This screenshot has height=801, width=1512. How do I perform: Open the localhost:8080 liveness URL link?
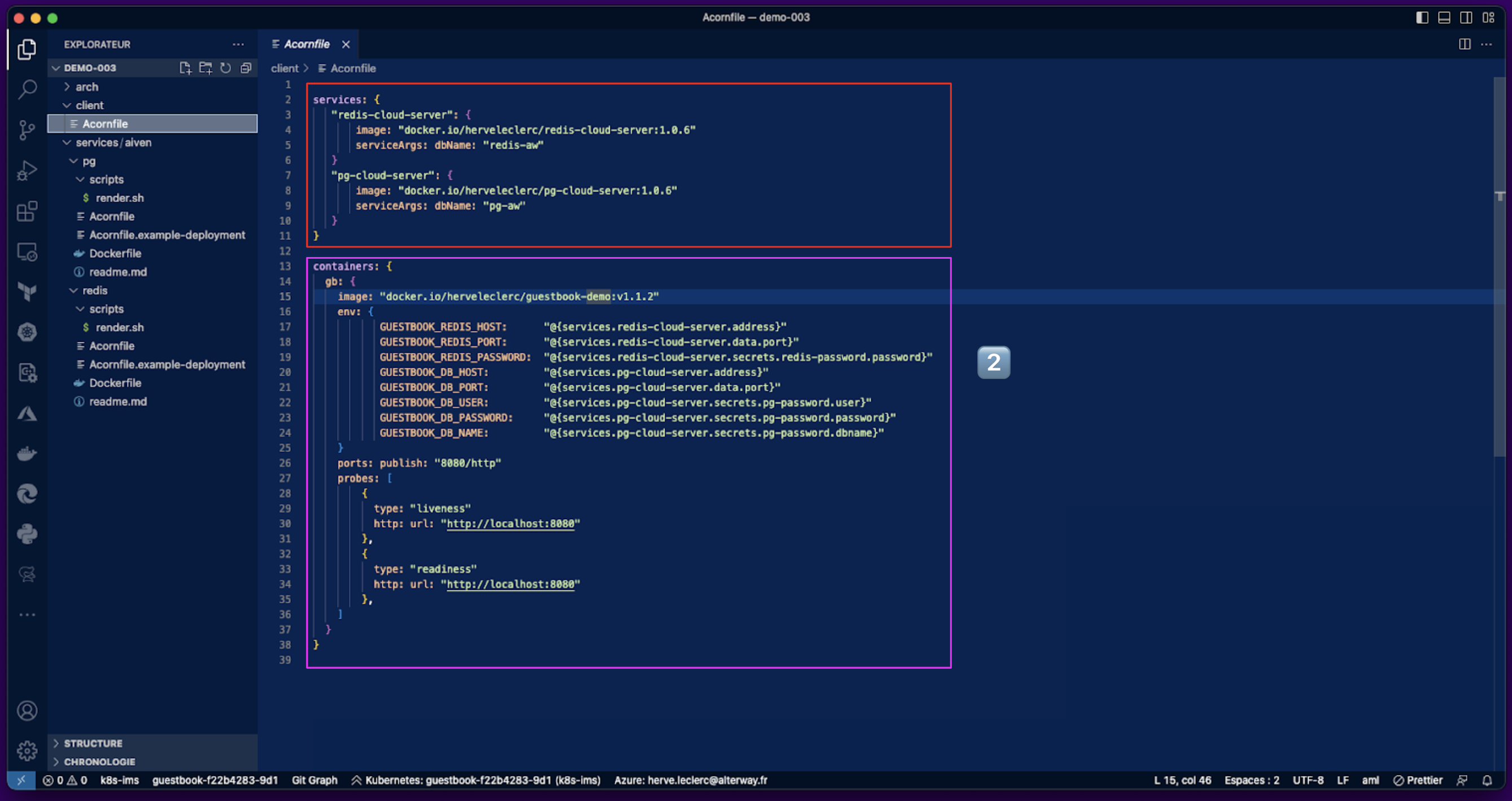pyautogui.click(x=510, y=523)
